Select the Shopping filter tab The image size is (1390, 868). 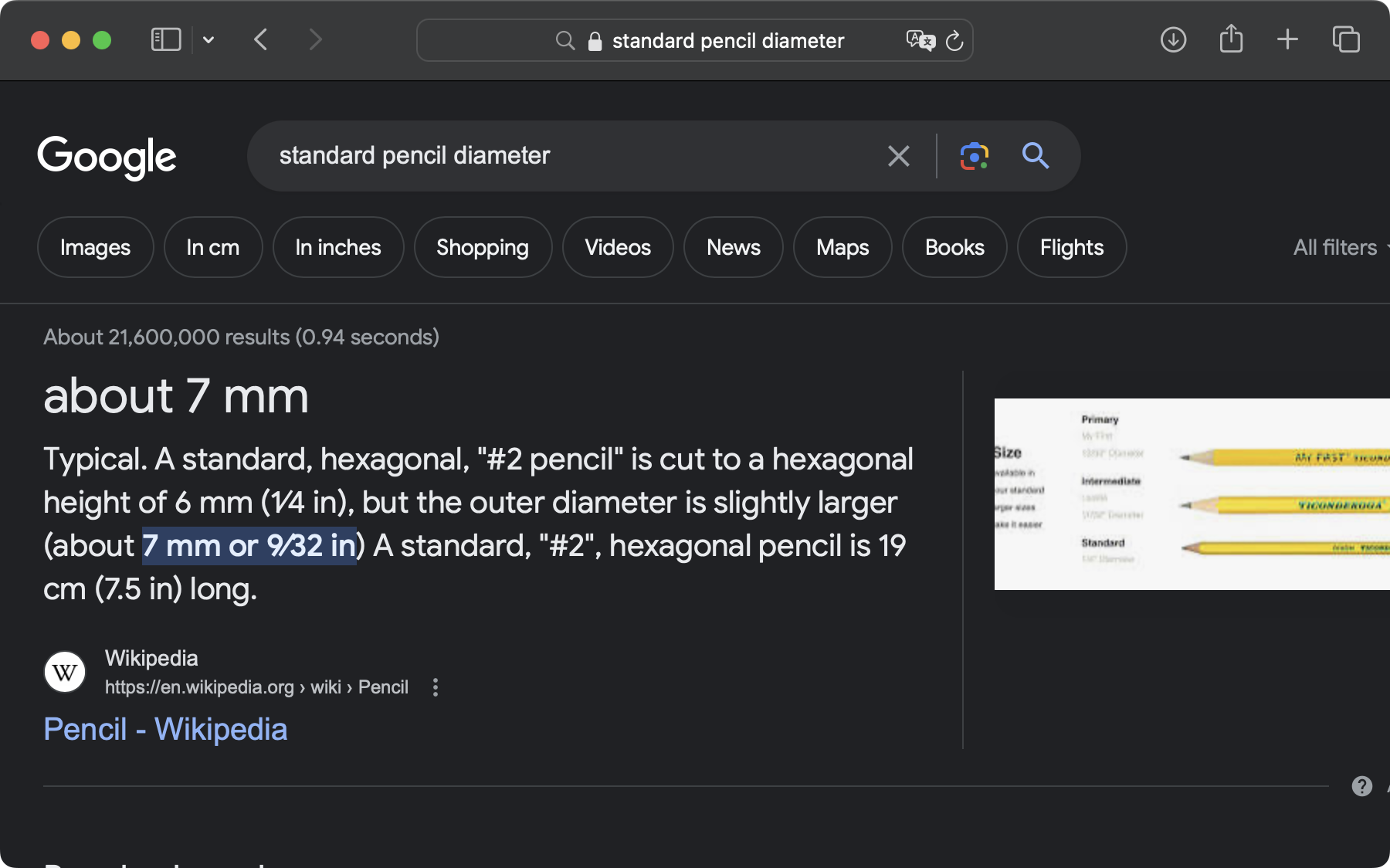point(483,247)
